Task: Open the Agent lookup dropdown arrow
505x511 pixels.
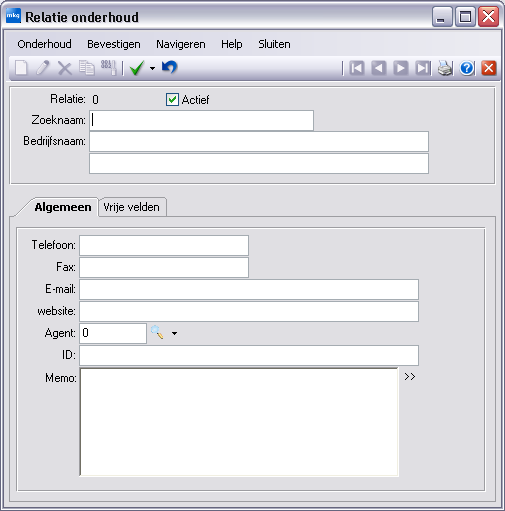Action: point(174,333)
